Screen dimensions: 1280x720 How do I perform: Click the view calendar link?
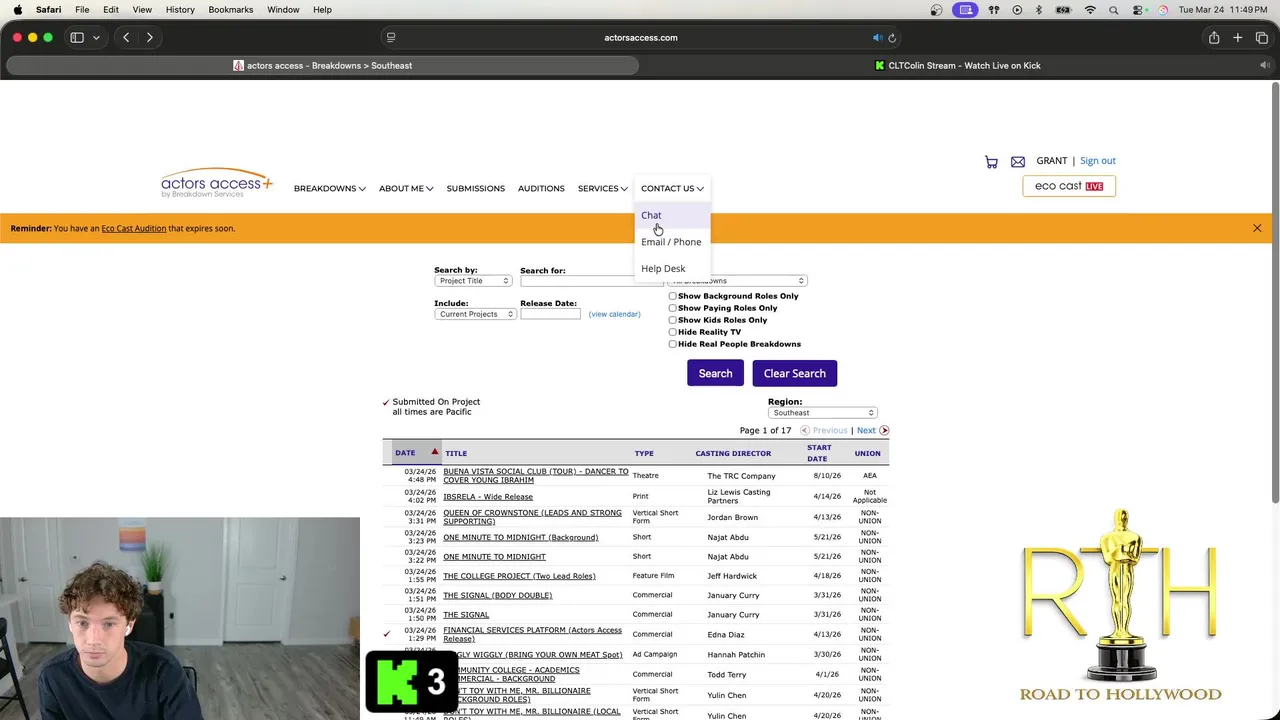[614, 314]
